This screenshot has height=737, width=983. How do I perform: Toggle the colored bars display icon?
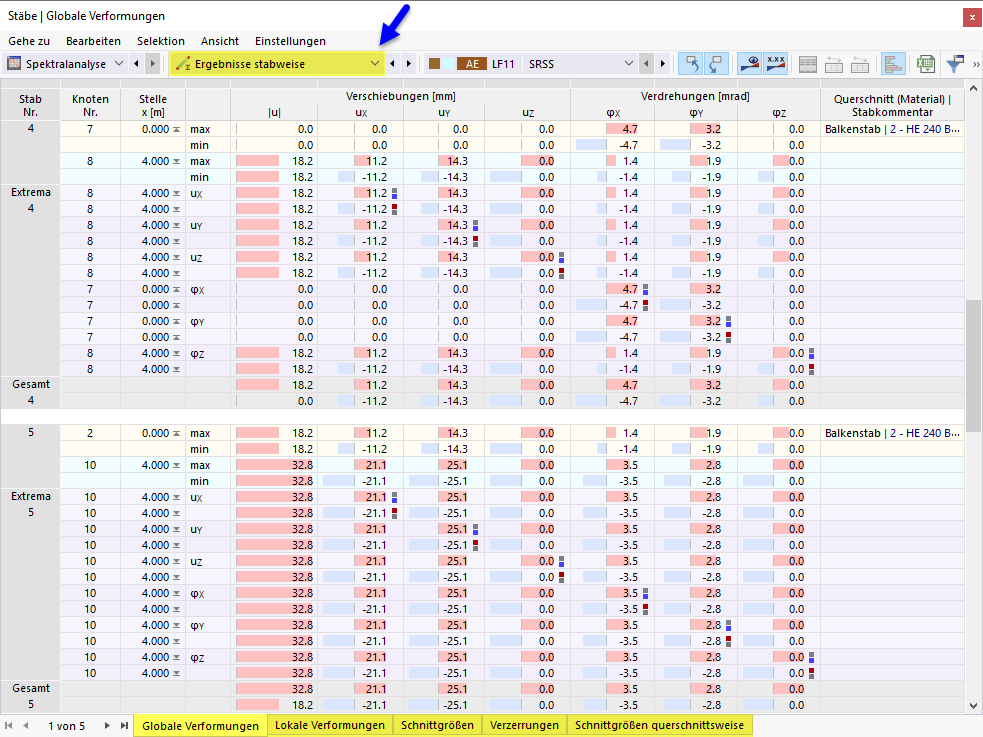click(893, 64)
